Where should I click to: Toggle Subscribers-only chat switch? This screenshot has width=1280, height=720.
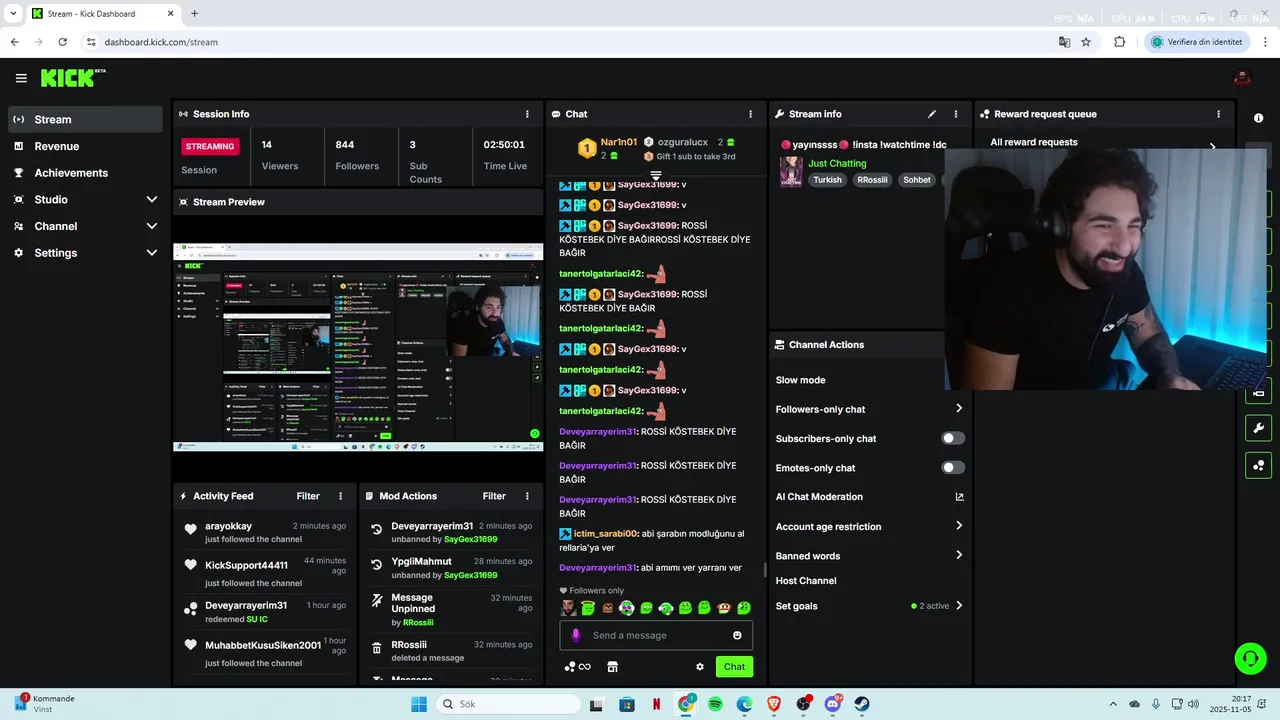(x=953, y=438)
